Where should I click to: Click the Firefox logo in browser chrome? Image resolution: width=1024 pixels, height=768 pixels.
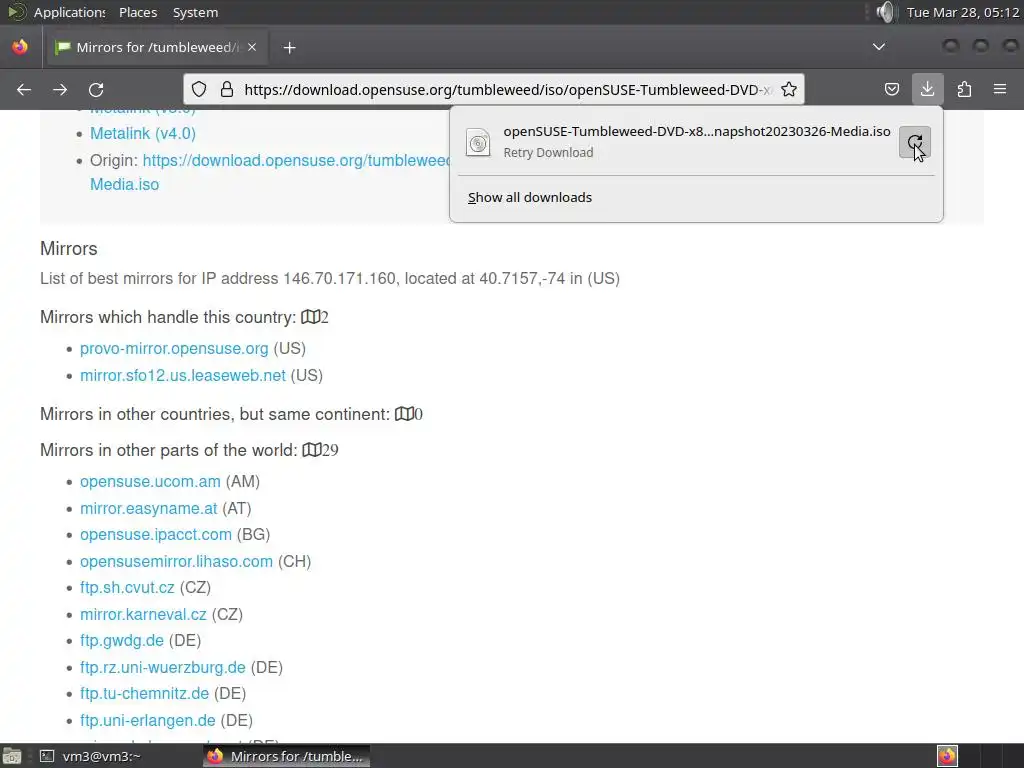click(20, 47)
